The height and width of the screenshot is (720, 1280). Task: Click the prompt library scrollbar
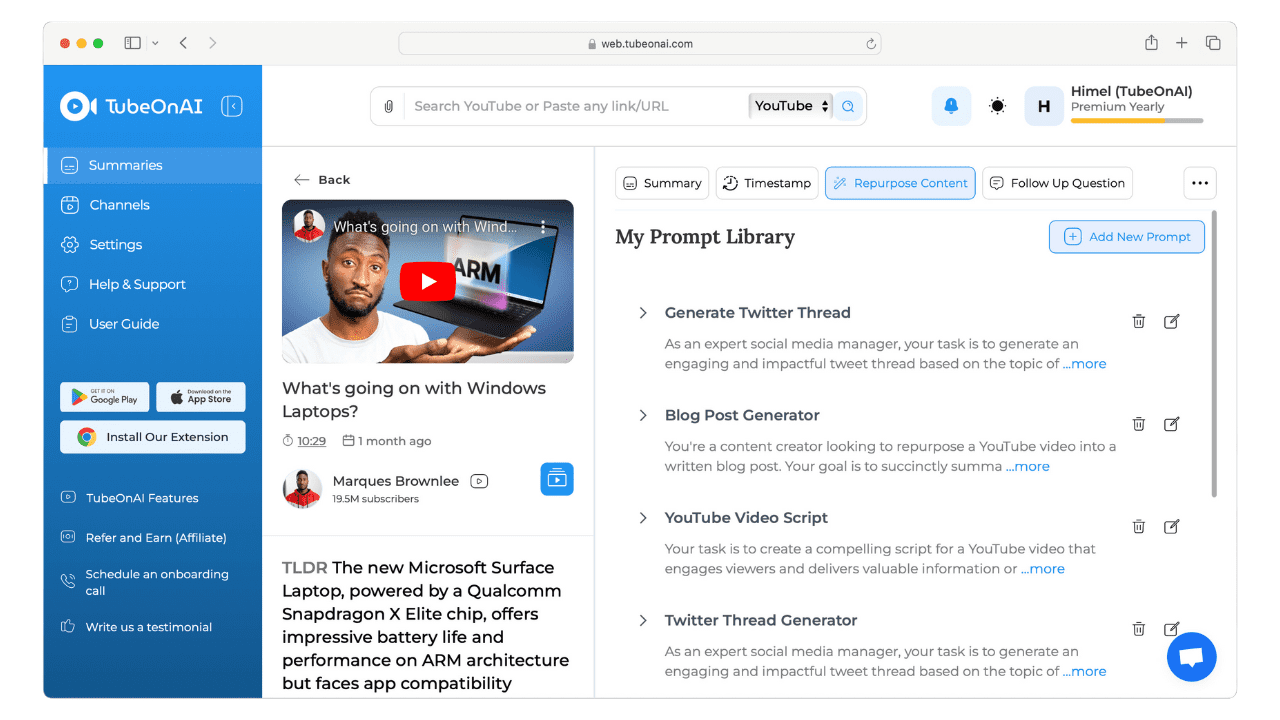(1215, 353)
